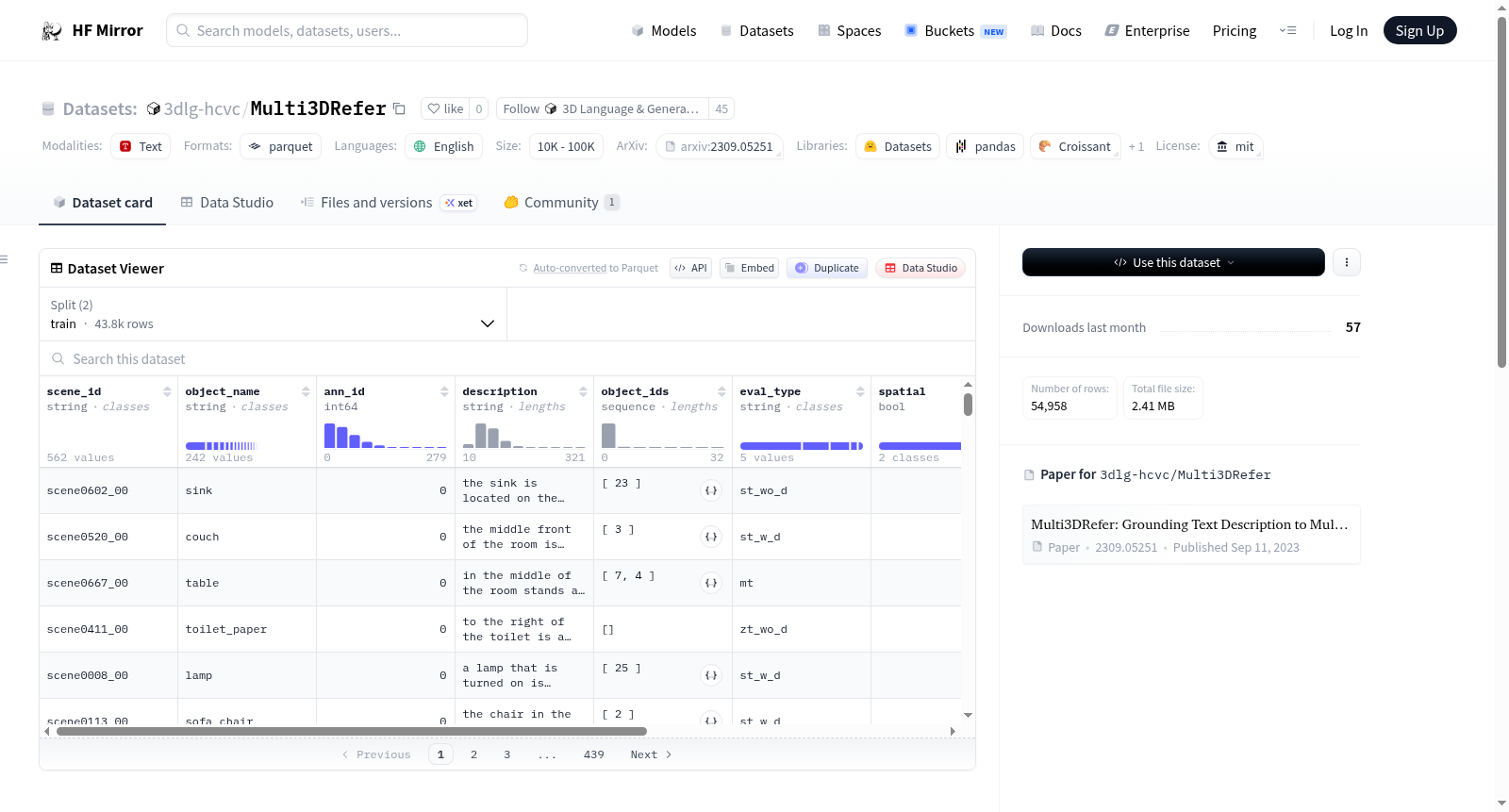Click the table scroll-up arrow
This screenshot has height=812, width=1509.
(968, 385)
